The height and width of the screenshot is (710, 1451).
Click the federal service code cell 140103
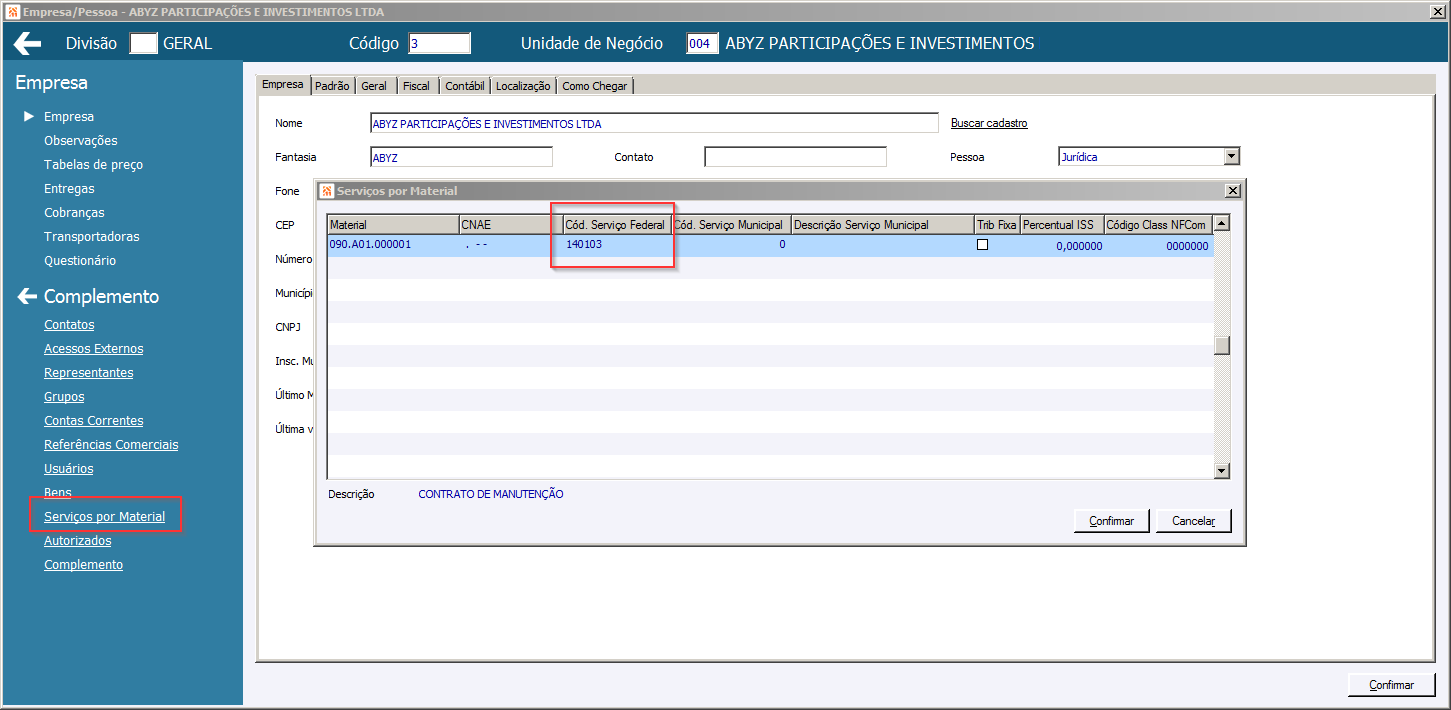[615, 245]
